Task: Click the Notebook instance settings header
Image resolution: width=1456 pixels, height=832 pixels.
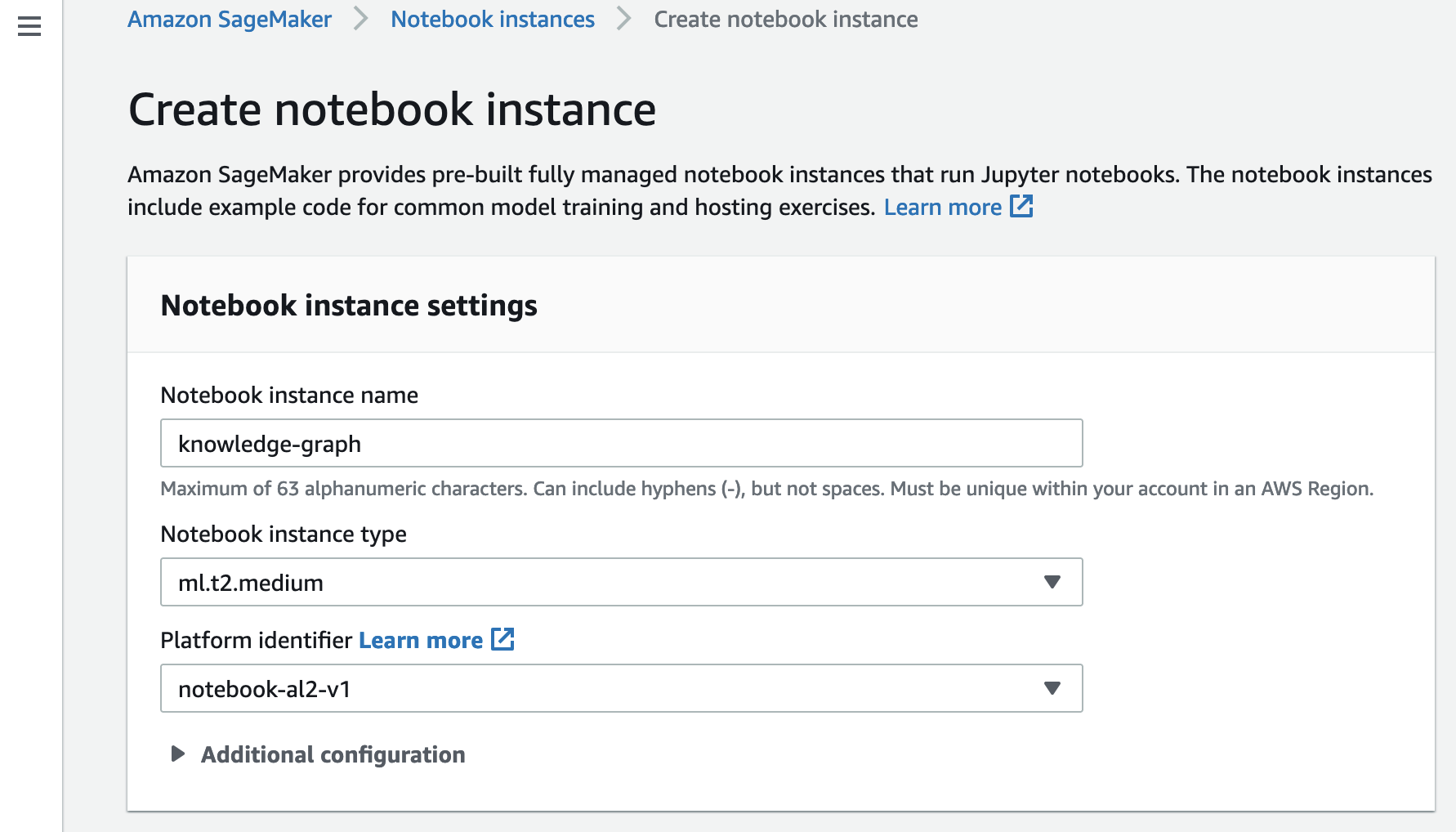Action: click(x=349, y=305)
